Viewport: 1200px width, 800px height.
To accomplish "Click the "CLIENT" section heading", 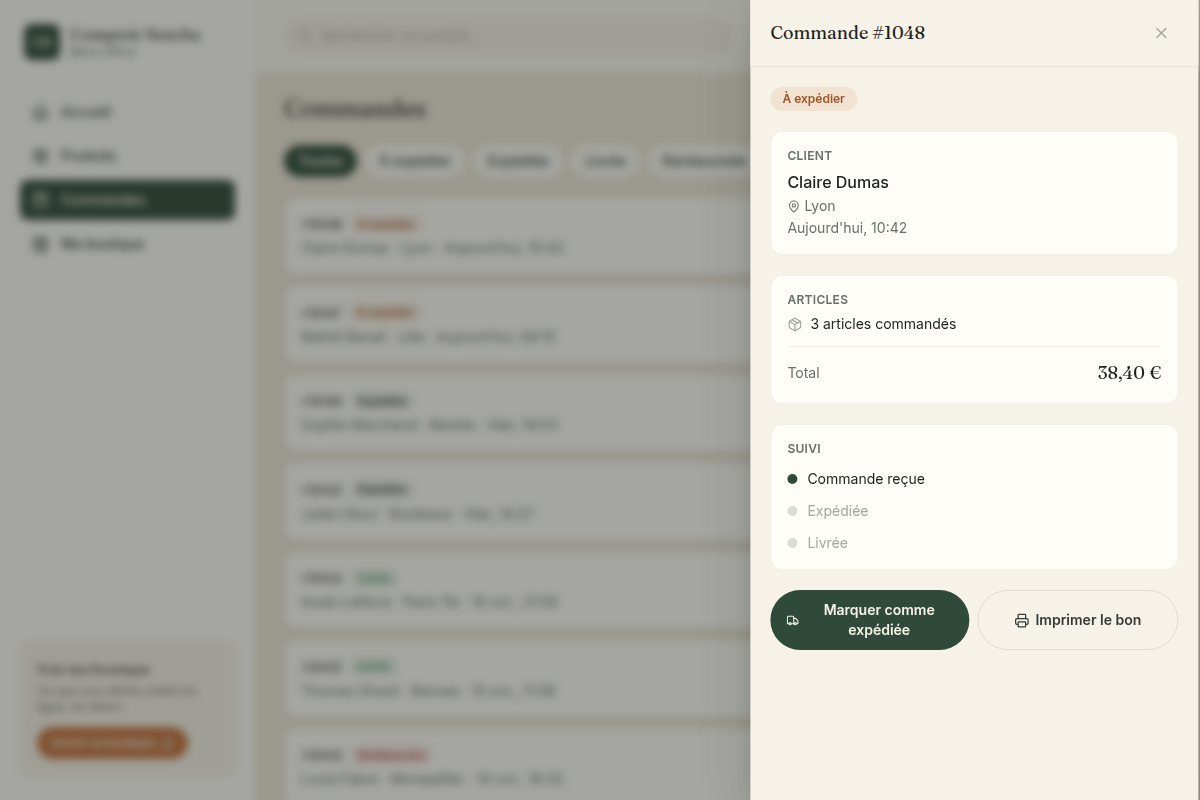I will (810, 156).
